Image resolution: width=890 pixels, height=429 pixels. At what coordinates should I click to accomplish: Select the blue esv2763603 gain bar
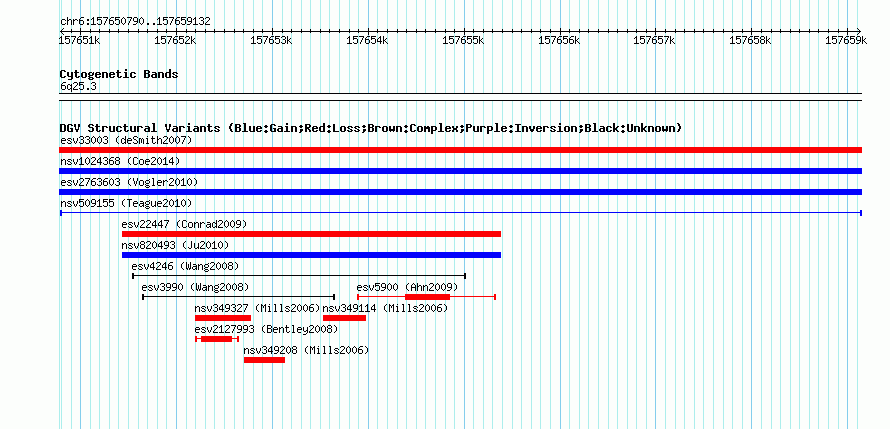pyautogui.click(x=460, y=192)
